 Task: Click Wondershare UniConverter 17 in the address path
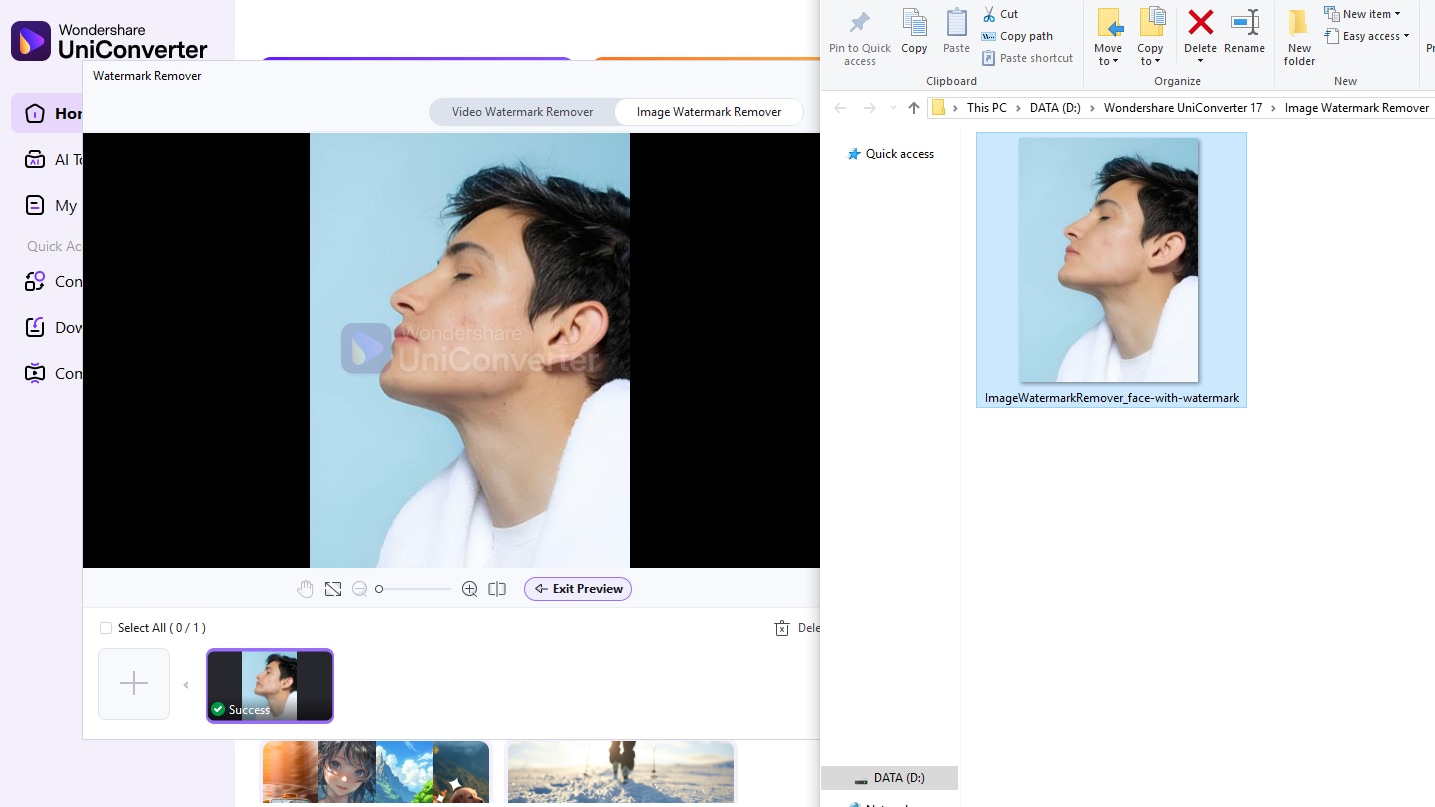(1183, 108)
